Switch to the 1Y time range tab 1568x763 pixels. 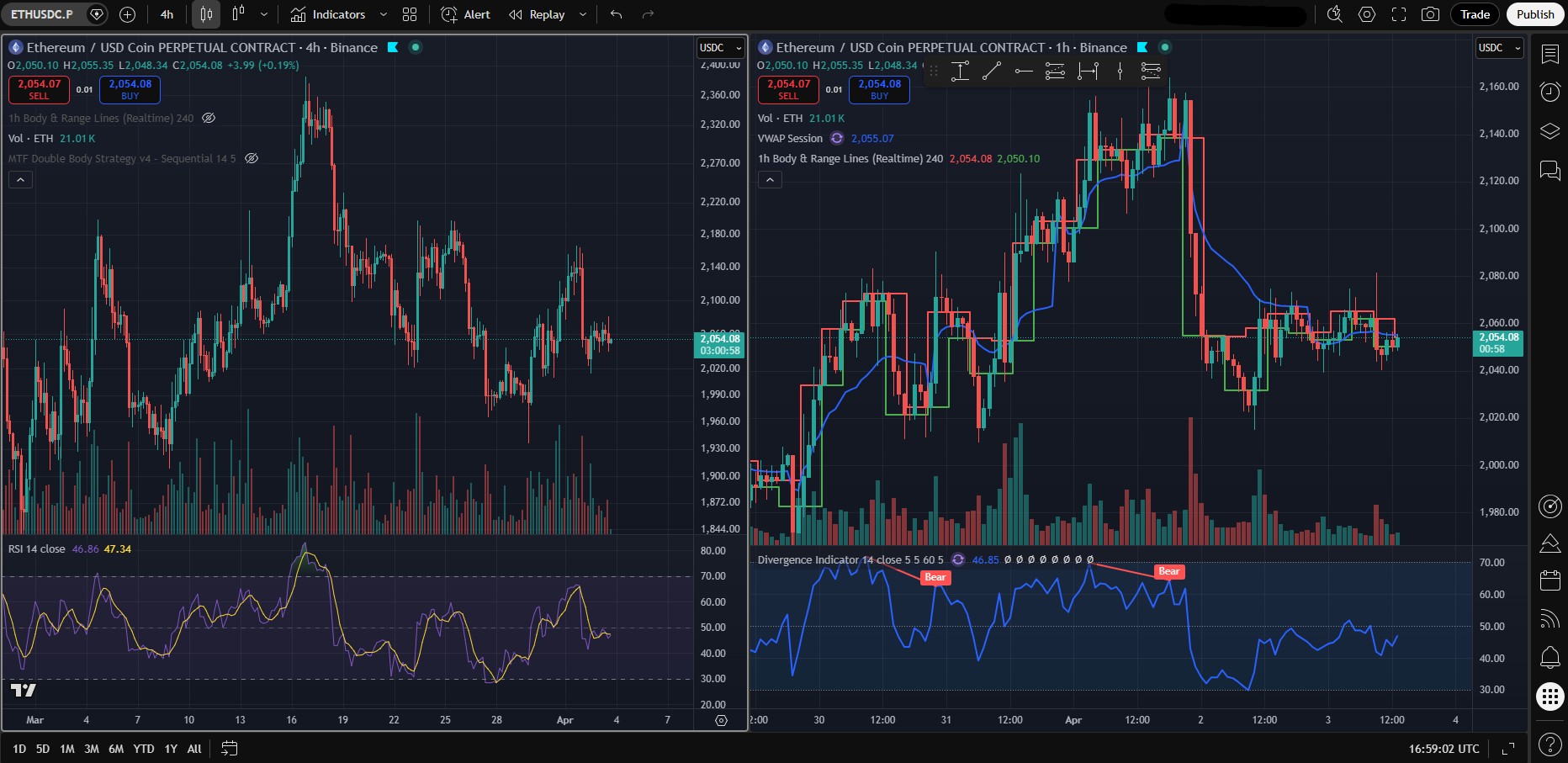170,749
